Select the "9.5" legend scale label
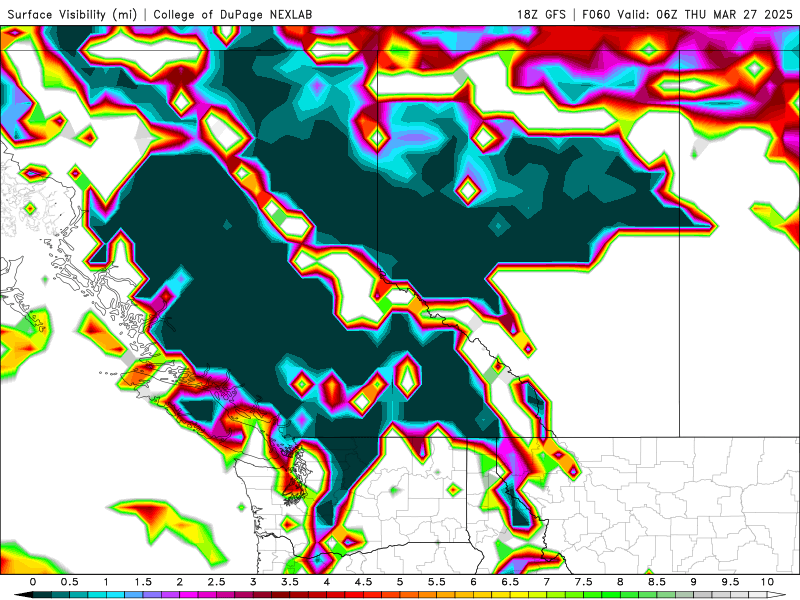800x600 pixels. [x=731, y=582]
